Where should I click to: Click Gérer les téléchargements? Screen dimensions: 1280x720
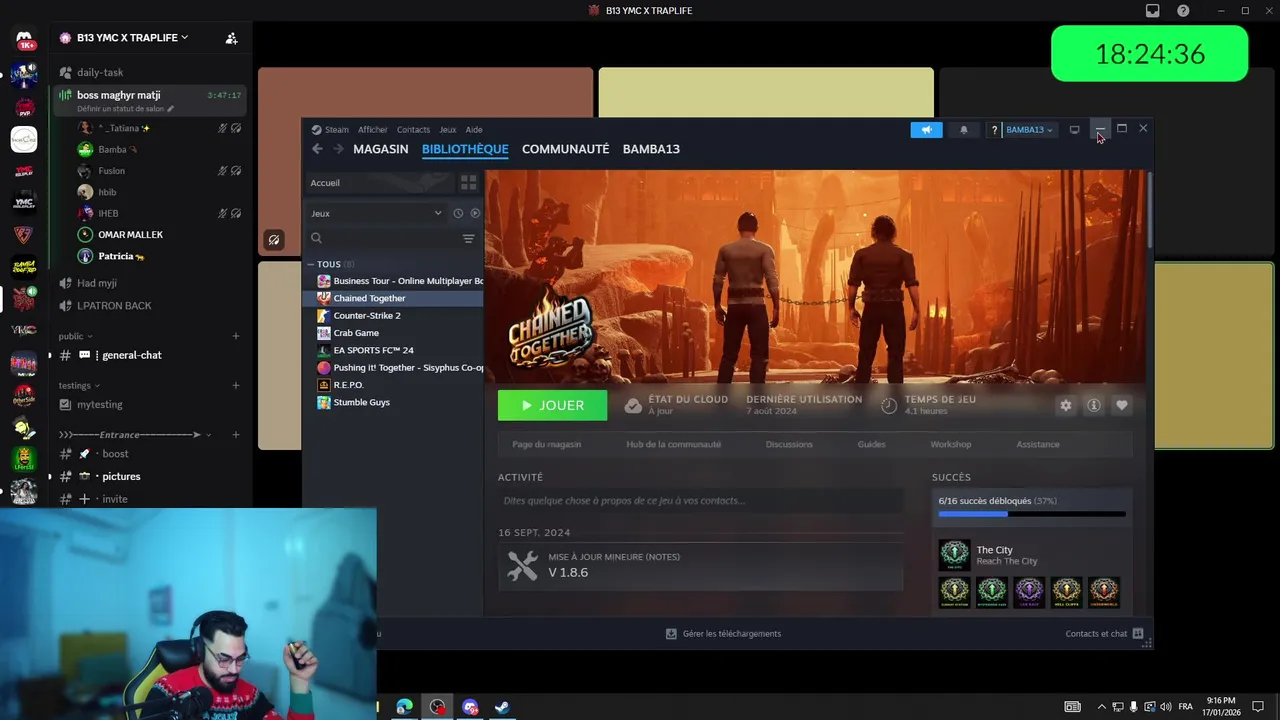(x=724, y=633)
